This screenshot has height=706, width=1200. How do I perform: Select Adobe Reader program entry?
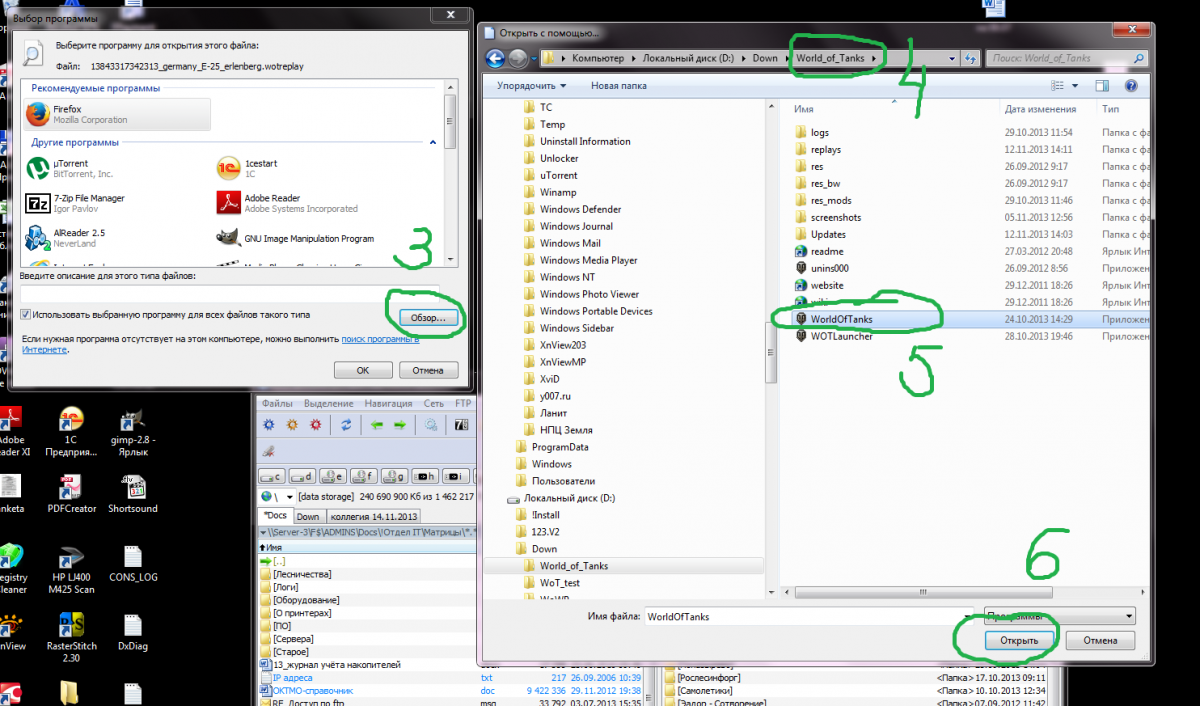pyautogui.click(x=287, y=203)
